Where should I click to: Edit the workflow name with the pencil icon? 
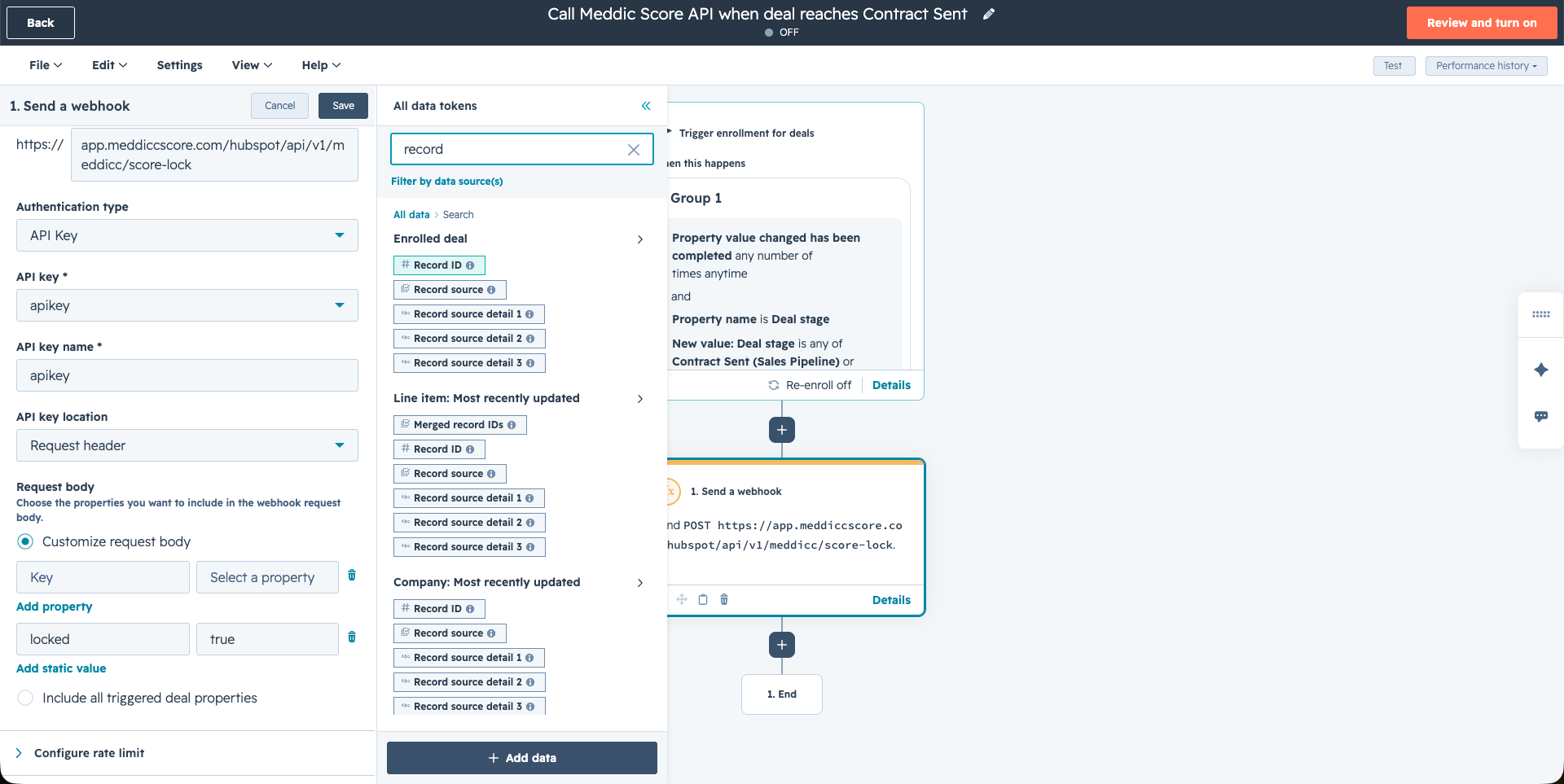tap(989, 14)
